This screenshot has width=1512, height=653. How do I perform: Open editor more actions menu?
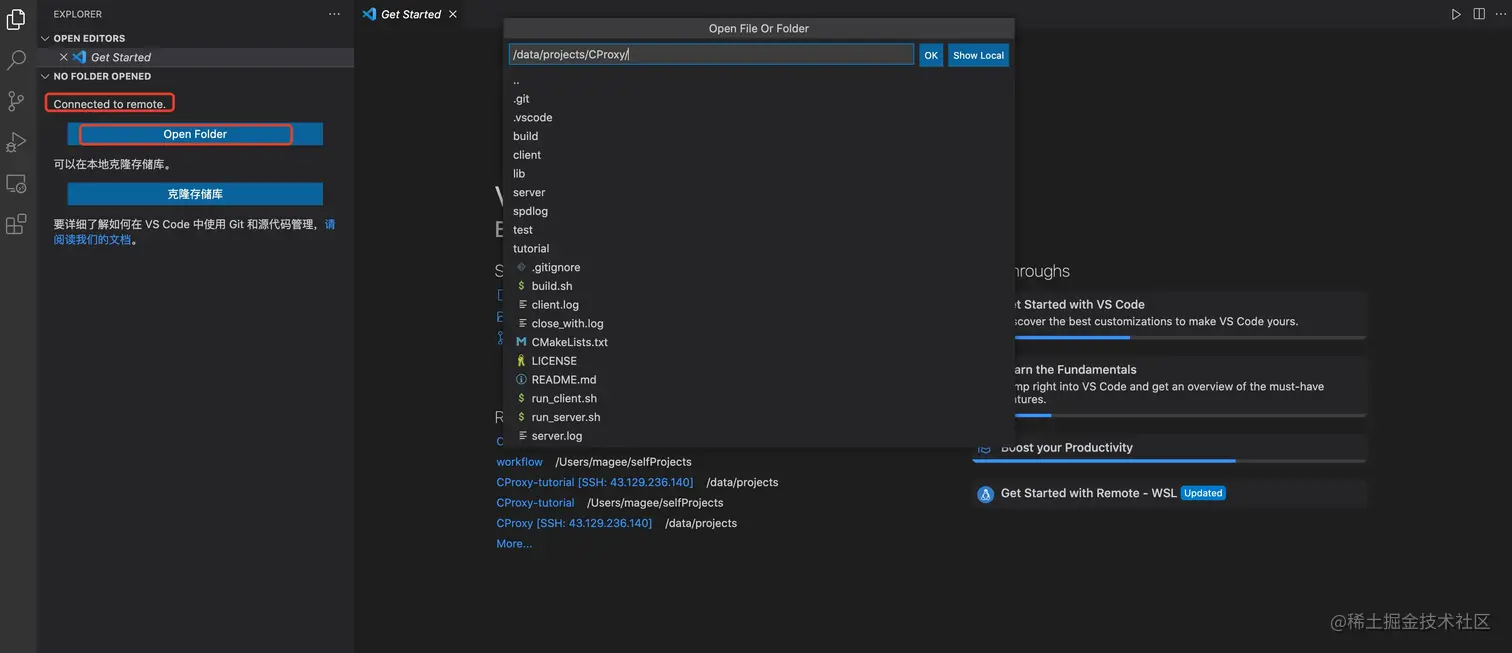[1500, 14]
